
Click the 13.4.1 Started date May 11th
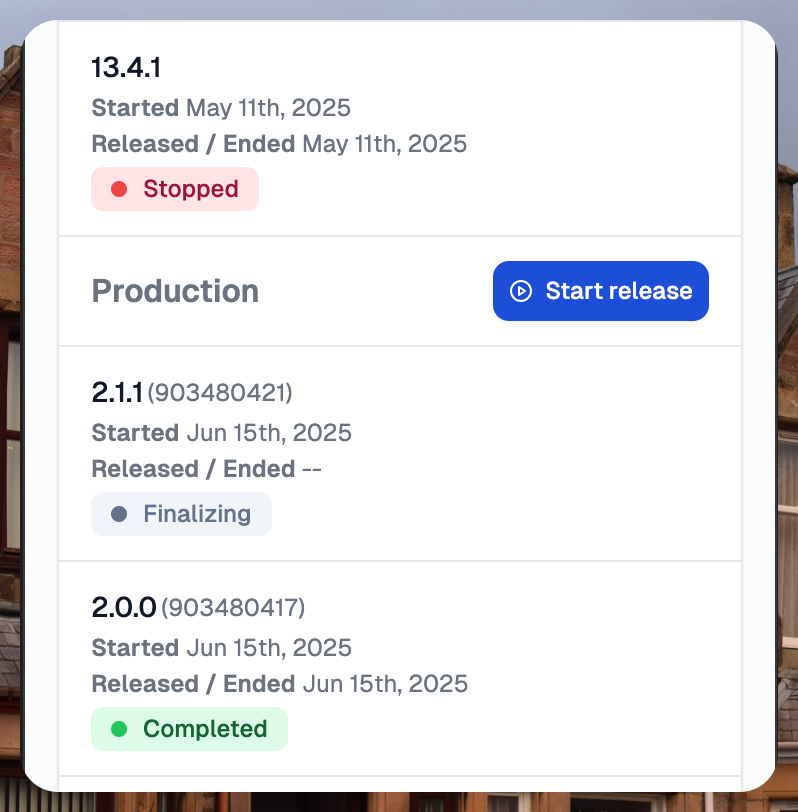pyautogui.click(x=268, y=108)
